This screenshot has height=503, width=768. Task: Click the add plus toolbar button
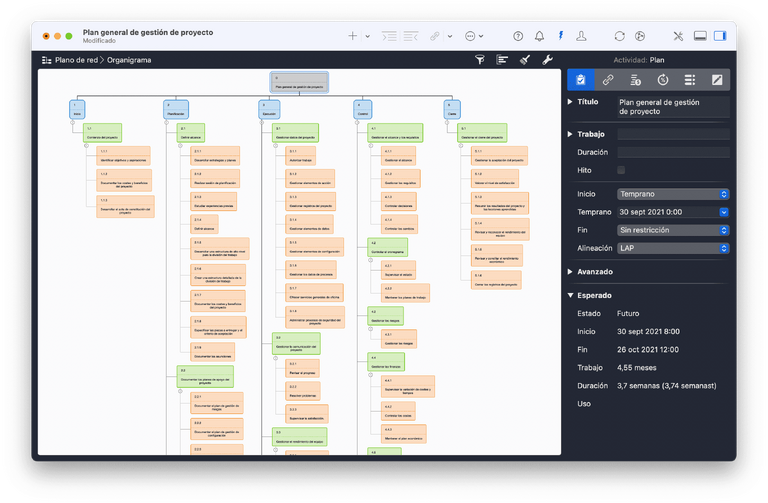(352, 36)
